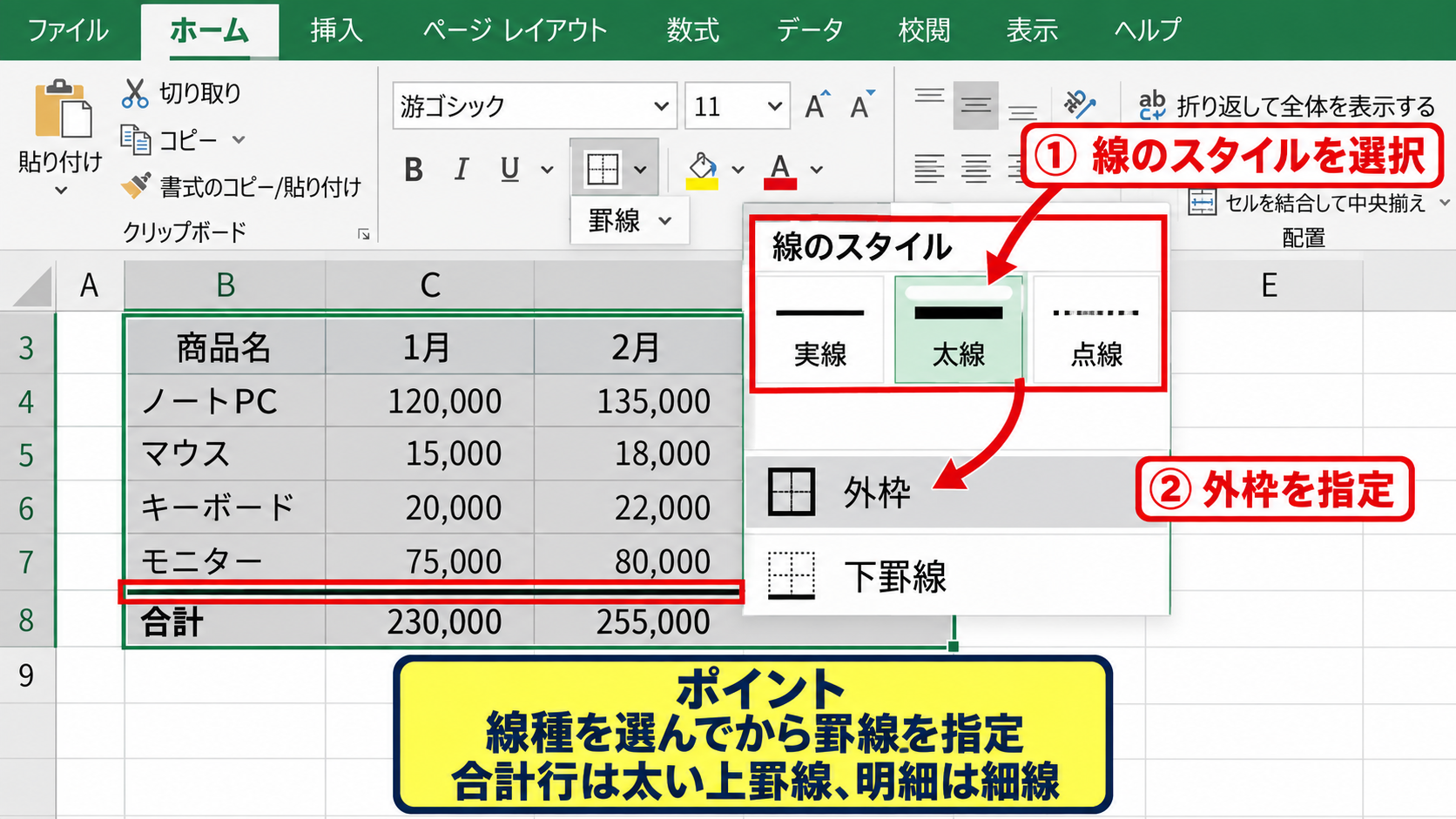The width and height of the screenshot is (1456, 819).
Task: Open the ファイル tab
Action: point(68,30)
